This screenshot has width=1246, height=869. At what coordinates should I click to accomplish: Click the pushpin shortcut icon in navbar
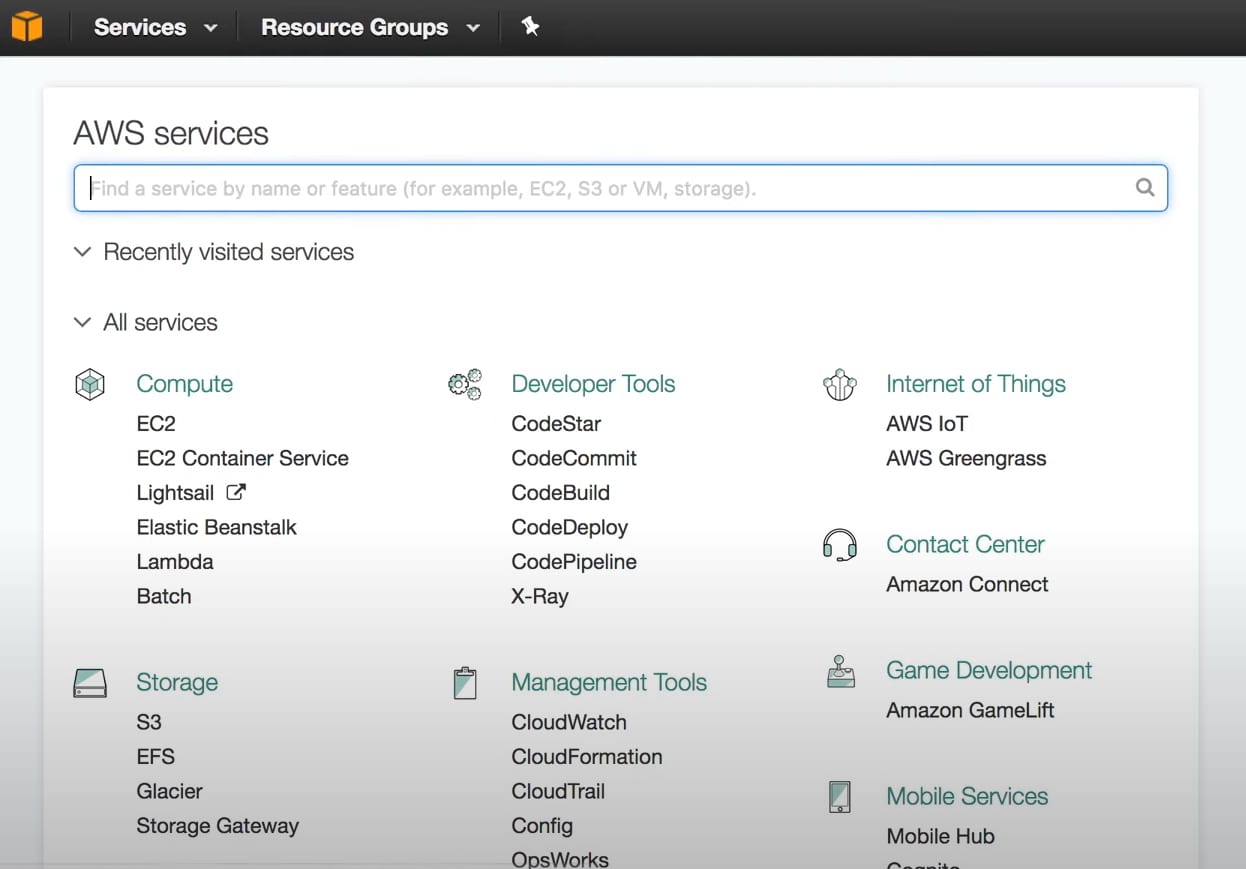[x=531, y=27]
